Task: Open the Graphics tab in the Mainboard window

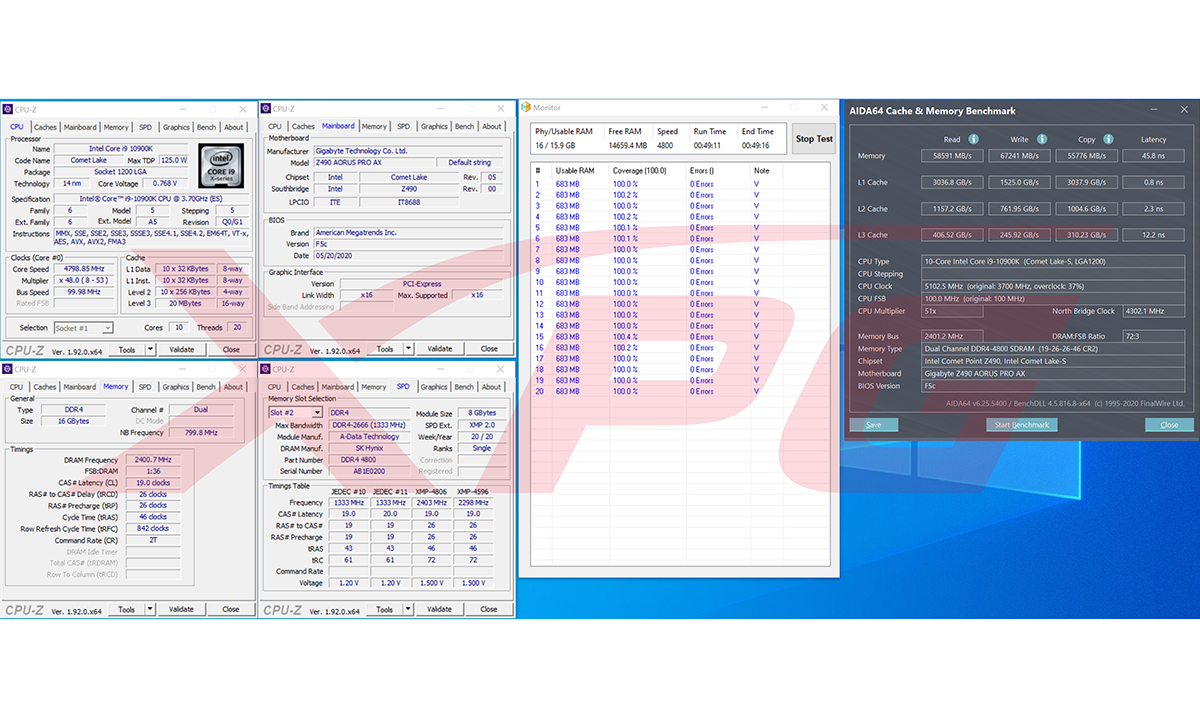Action: [x=434, y=127]
